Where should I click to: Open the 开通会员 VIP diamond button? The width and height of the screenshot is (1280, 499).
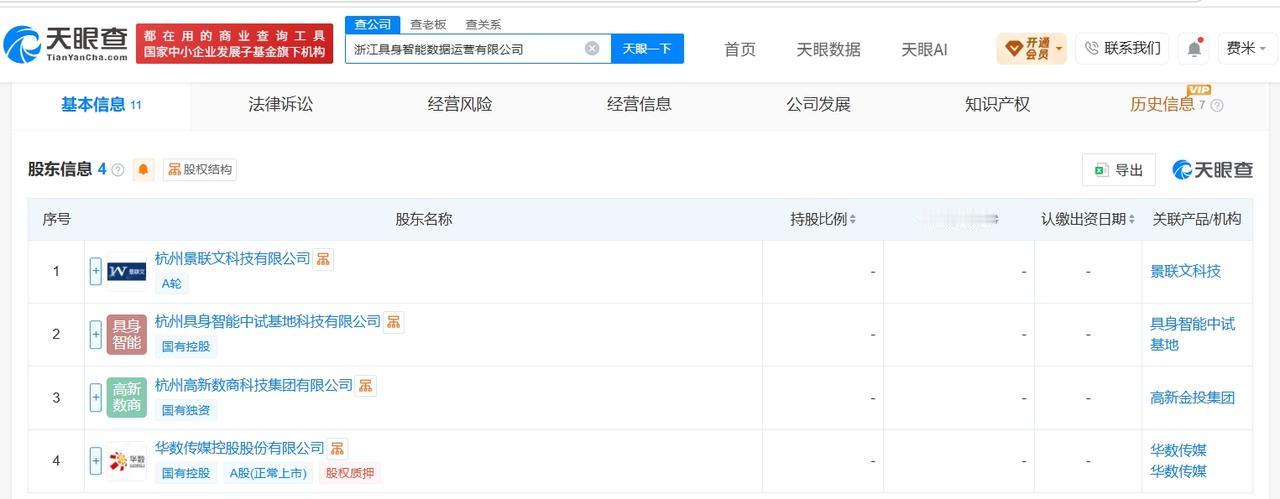coord(1032,48)
